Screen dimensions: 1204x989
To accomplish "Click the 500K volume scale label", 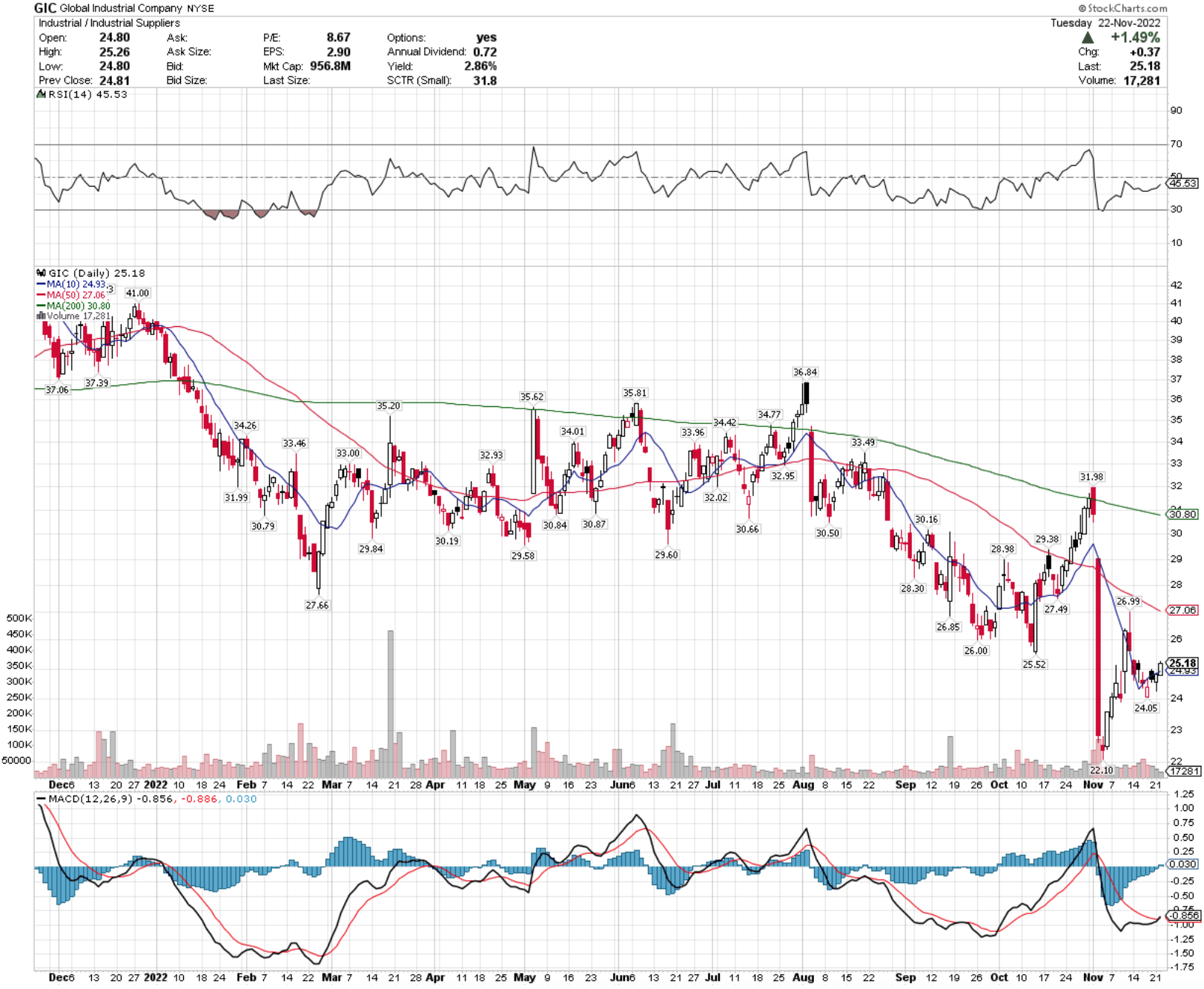I will [19, 618].
